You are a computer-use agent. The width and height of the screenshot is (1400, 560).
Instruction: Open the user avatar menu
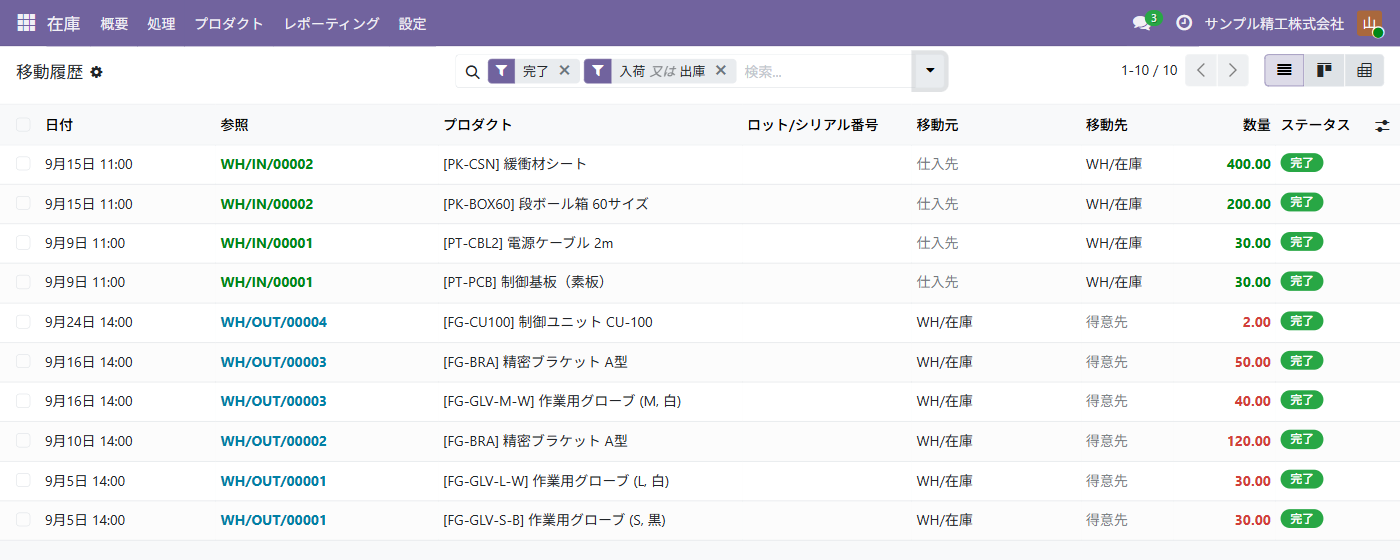click(1369, 23)
